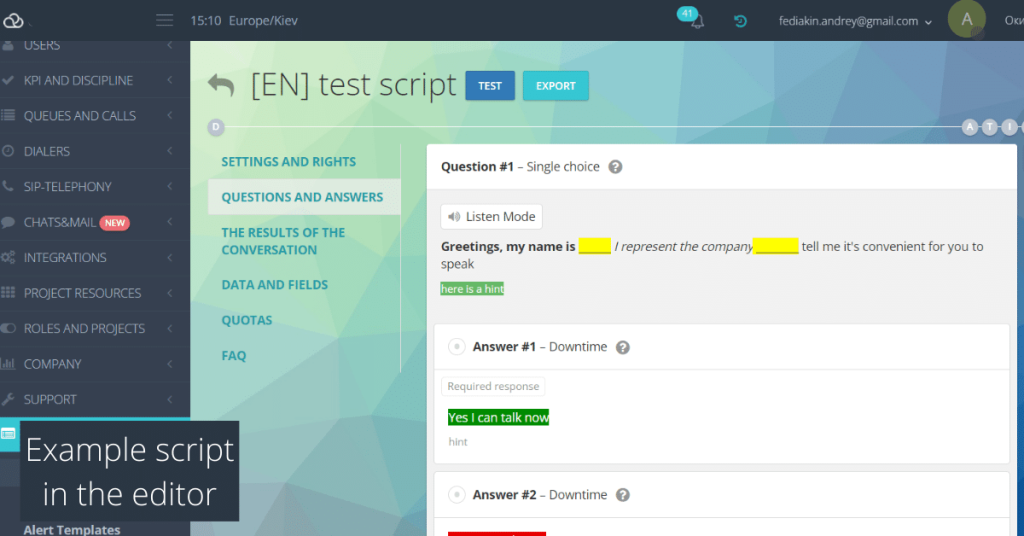Open the notifications bell with 41 badge
The height and width of the screenshot is (536, 1024).
click(692, 18)
